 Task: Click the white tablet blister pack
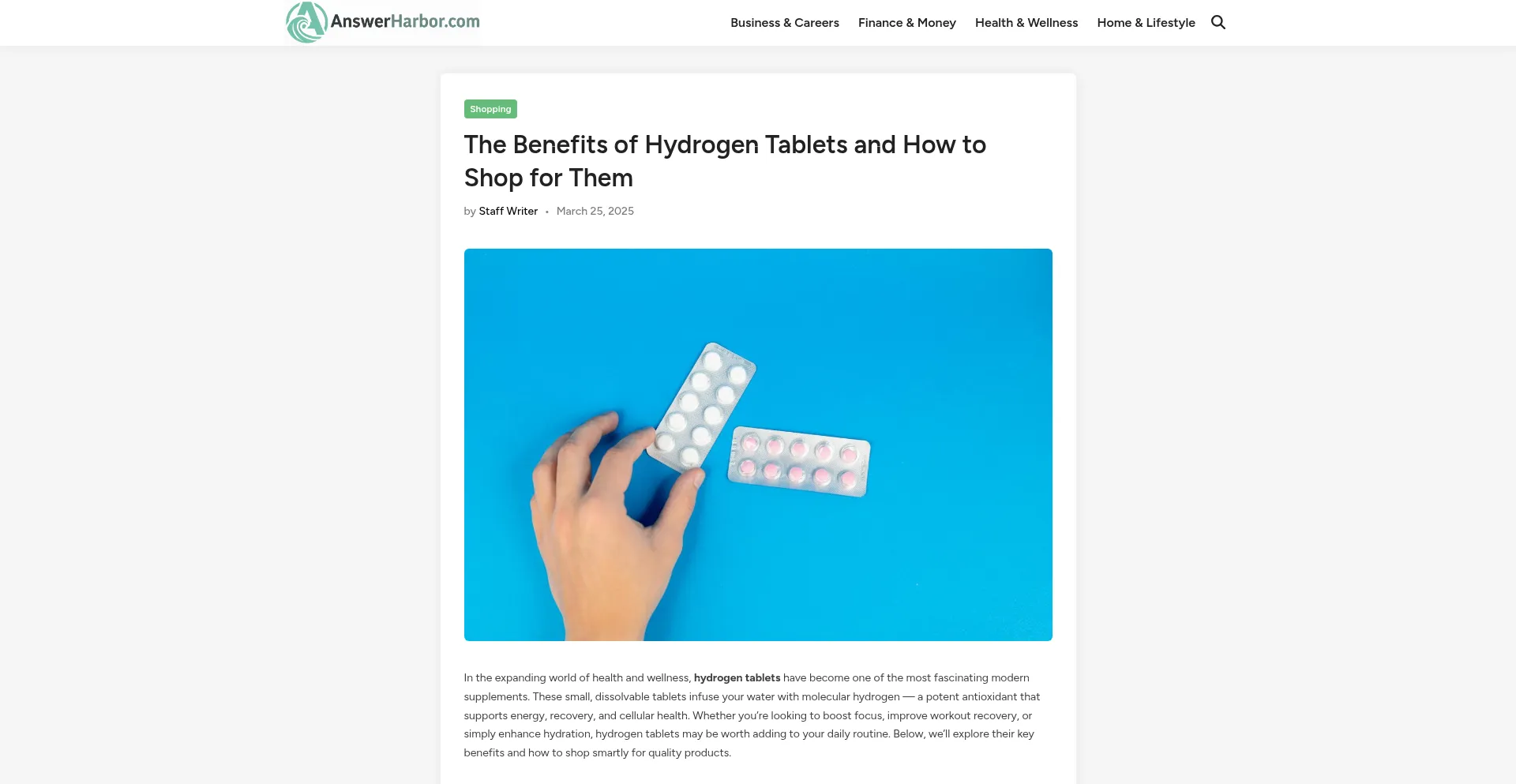(x=701, y=407)
